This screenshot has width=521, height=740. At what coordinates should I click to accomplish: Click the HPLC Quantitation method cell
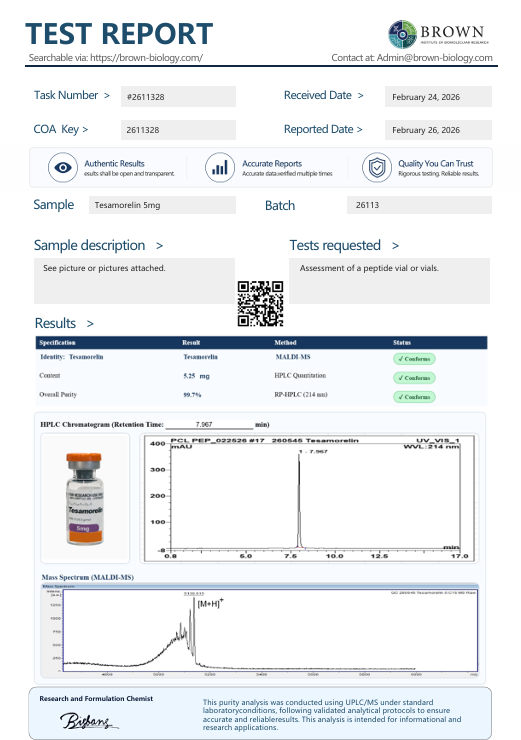(x=300, y=376)
